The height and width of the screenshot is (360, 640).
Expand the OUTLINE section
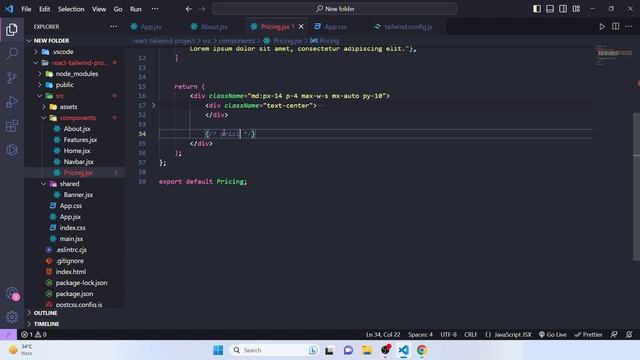[x=45, y=313]
